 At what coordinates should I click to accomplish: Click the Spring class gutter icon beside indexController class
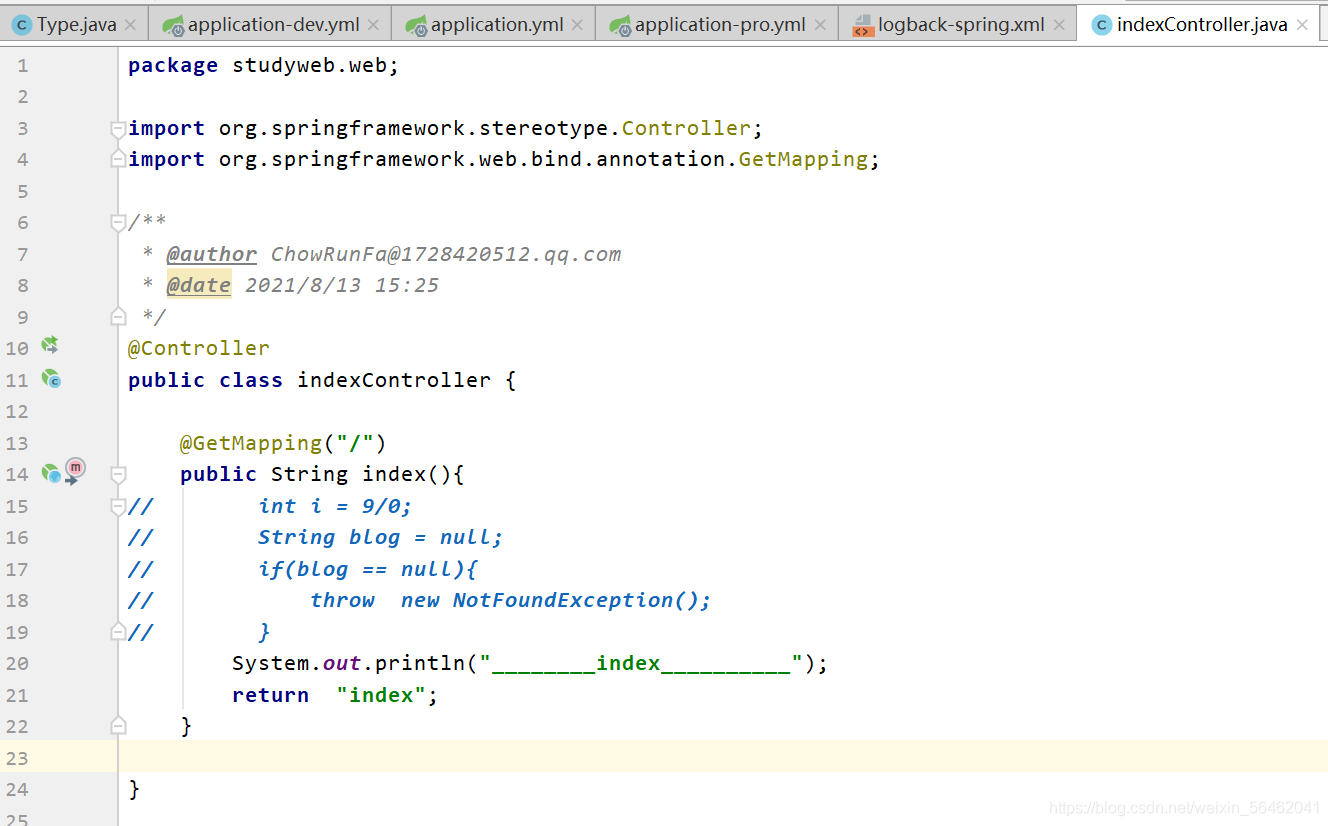pyautogui.click(x=50, y=379)
